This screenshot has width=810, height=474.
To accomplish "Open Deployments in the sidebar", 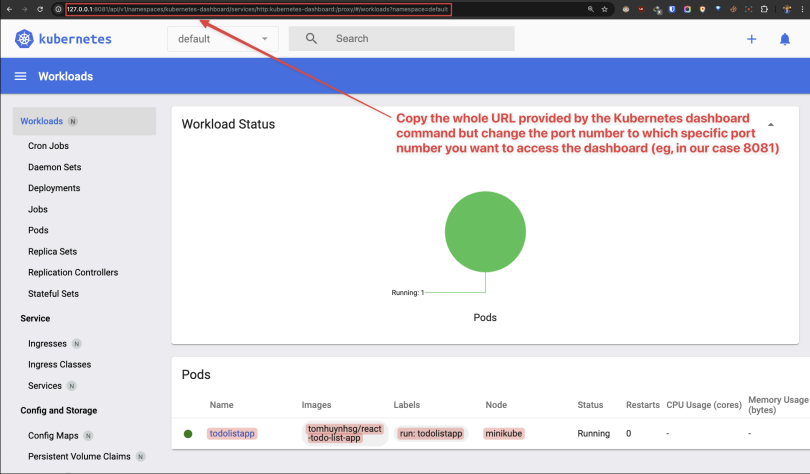I will [x=54, y=188].
